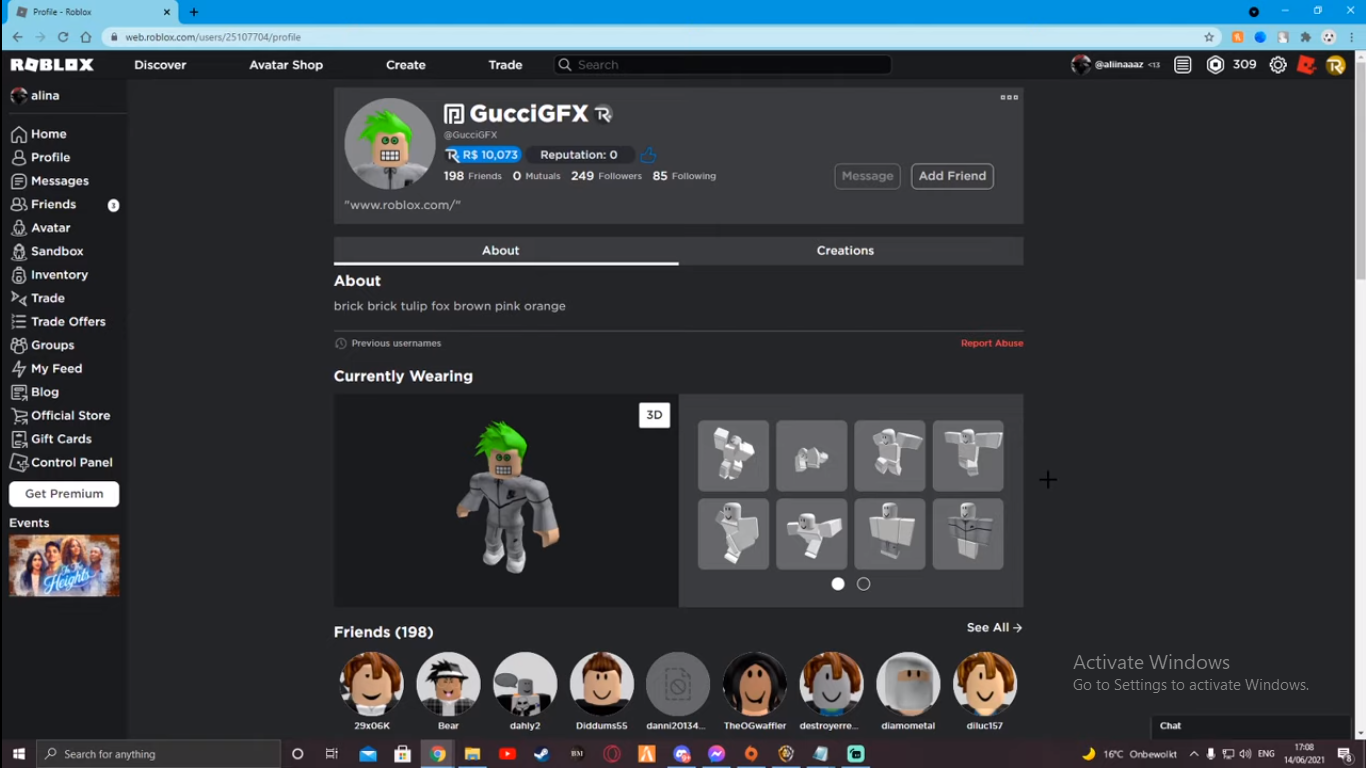
Task: Open friend 29x06K's avatar
Action: click(x=371, y=684)
